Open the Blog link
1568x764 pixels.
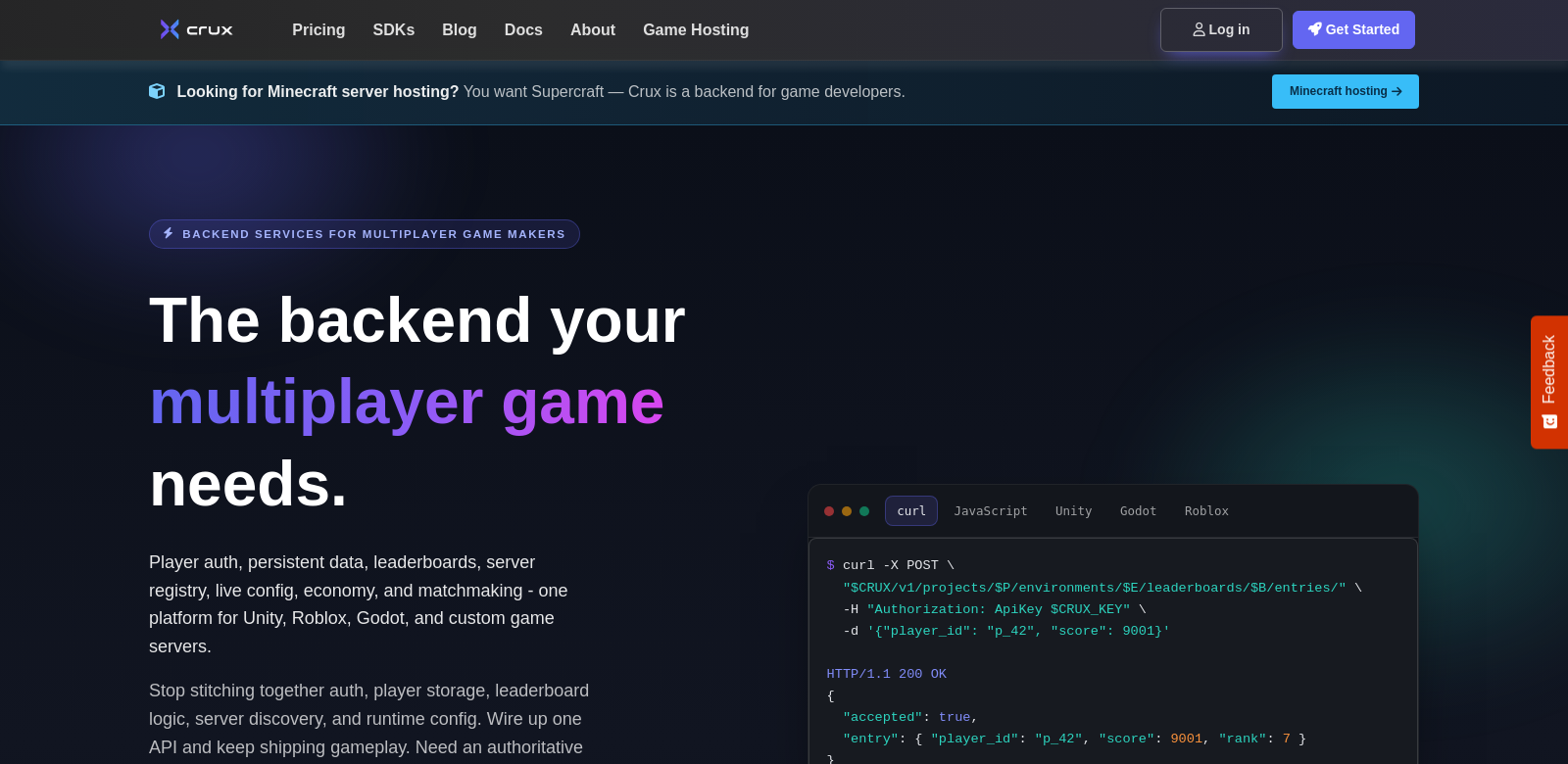pyautogui.click(x=460, y=30)
